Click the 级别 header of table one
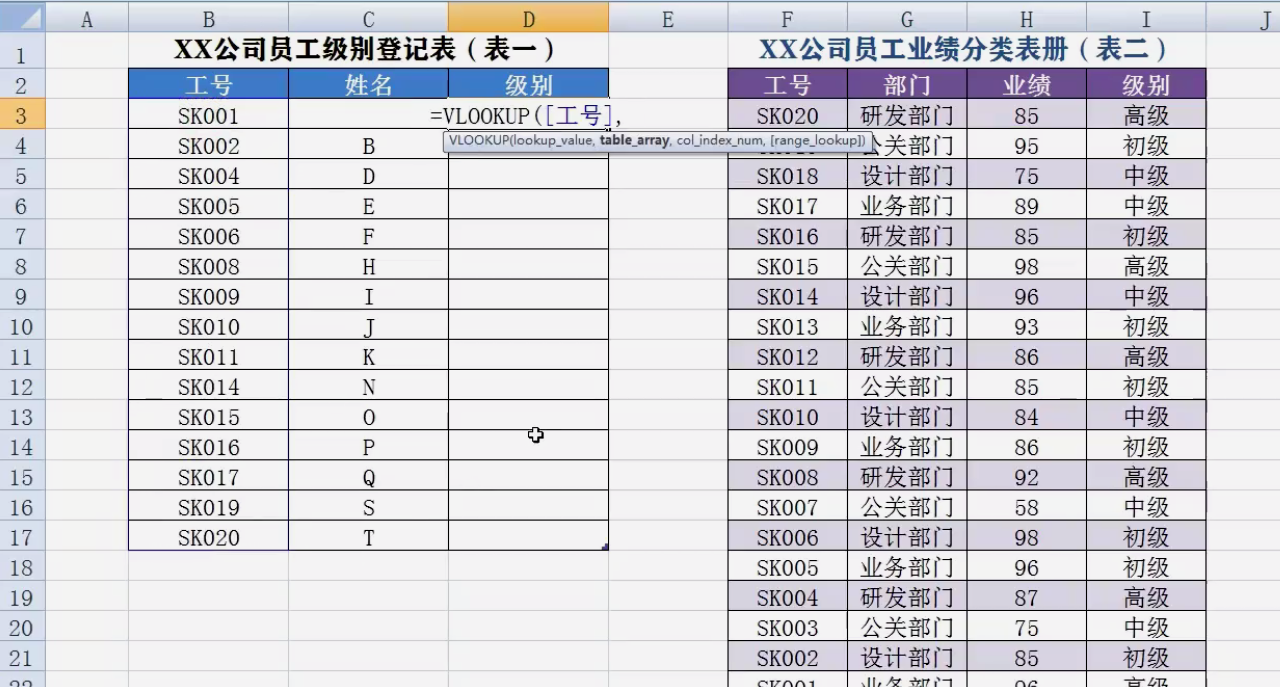The image size is (1280, 687). click(x=528, y=84)
